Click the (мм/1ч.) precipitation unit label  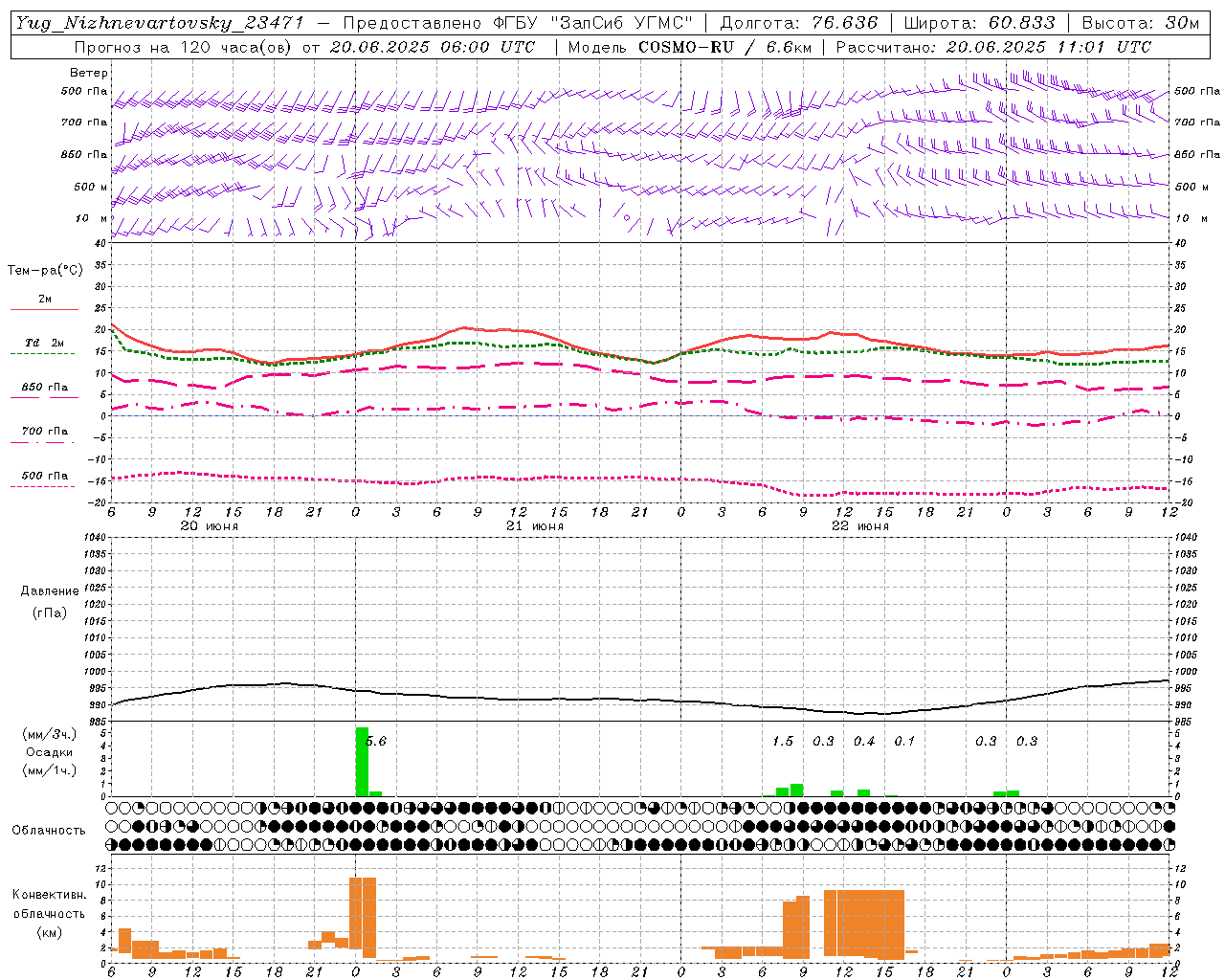pos(49,770)
